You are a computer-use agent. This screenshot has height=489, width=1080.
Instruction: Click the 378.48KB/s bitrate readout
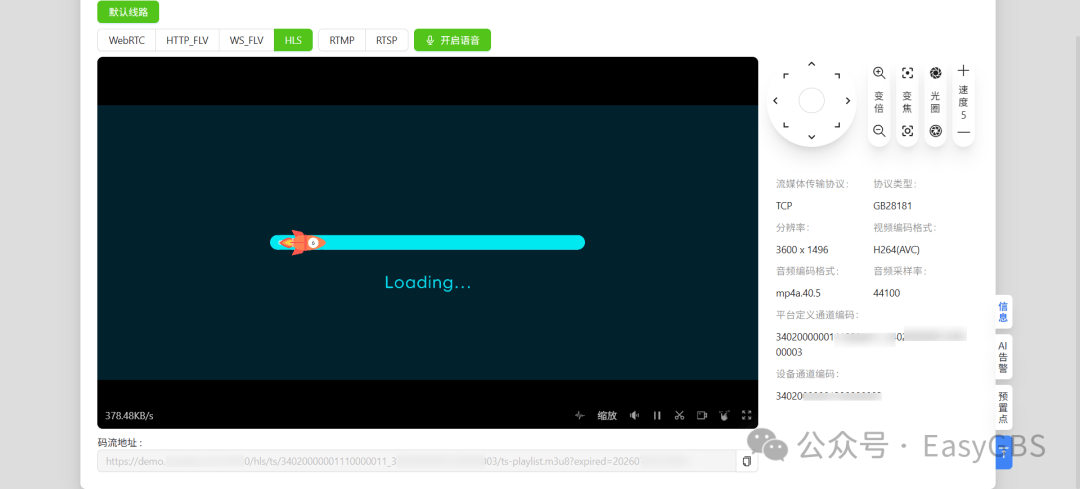tap(129, 416)
